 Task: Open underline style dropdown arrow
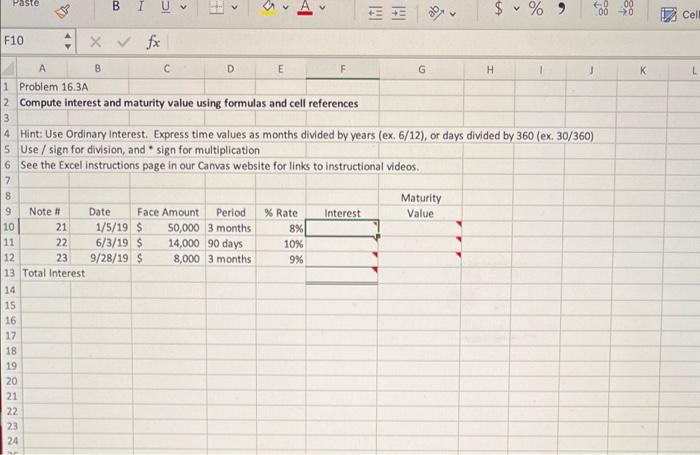(183, 7)
